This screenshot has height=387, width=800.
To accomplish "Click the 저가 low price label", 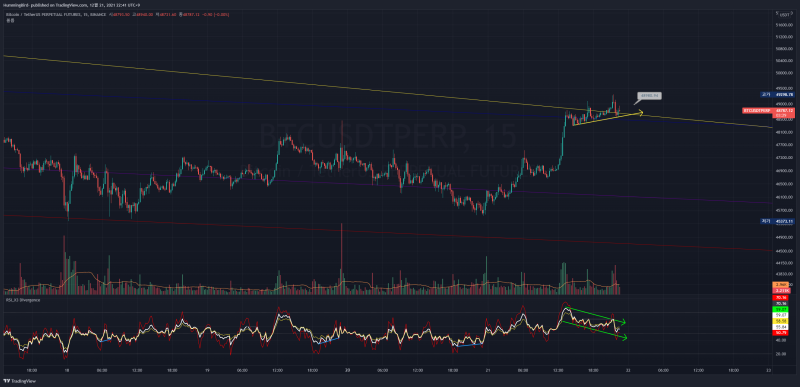I will [x=778, y=221].
